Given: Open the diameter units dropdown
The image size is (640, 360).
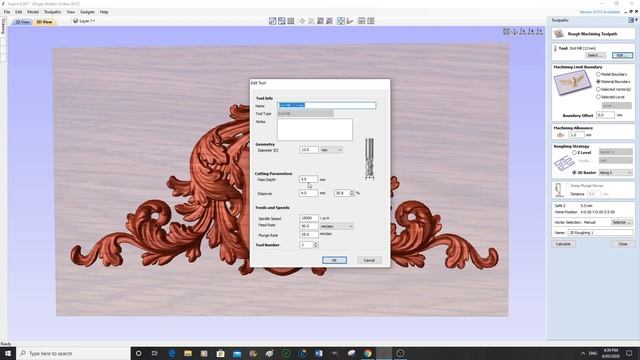Looking at the screenshot, I should 331,150.
